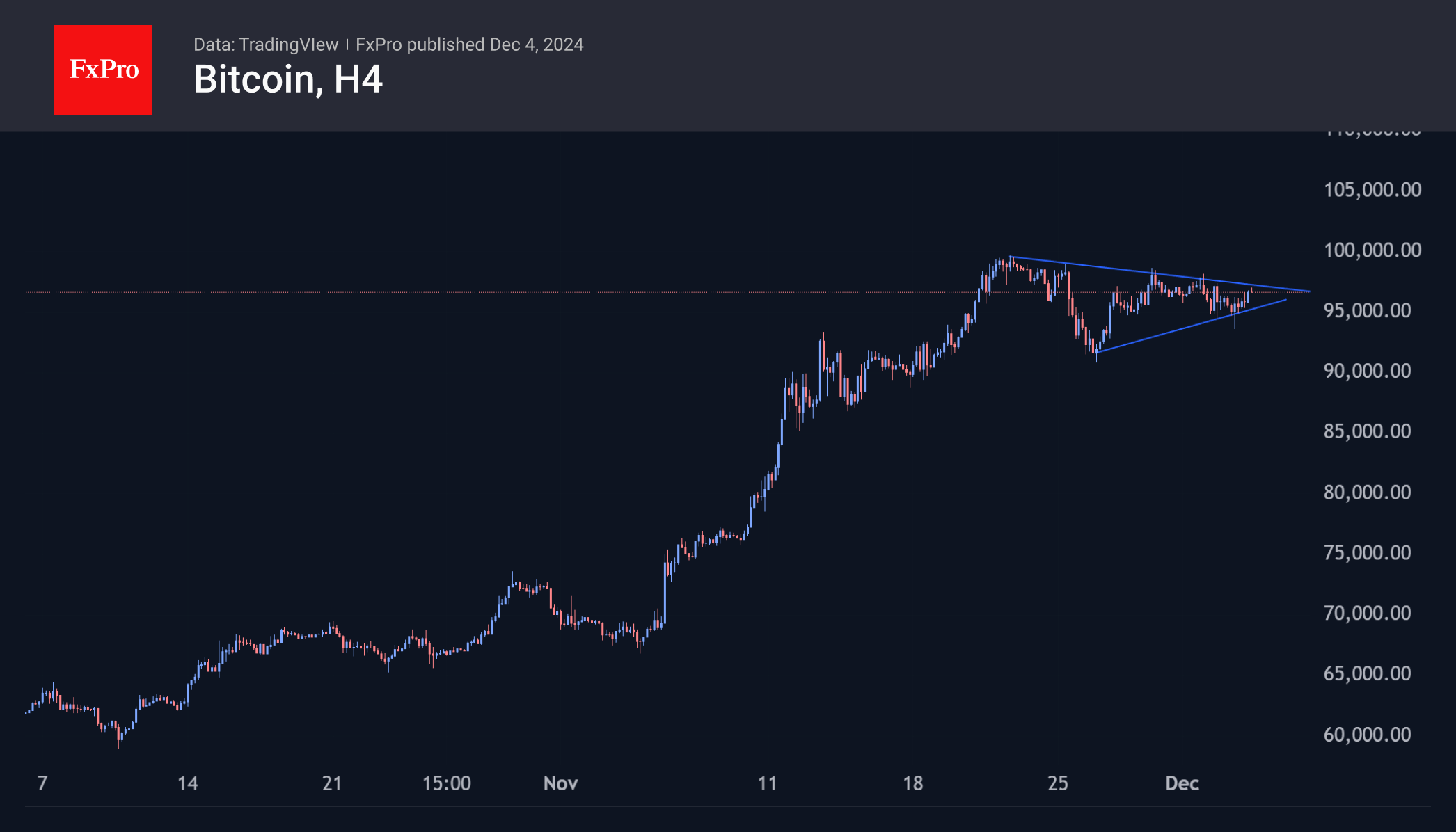The width and height of the screenshot is (1456, 832).
Task: Select the 100,000.00 price axis label
Action: [1372, 250]
